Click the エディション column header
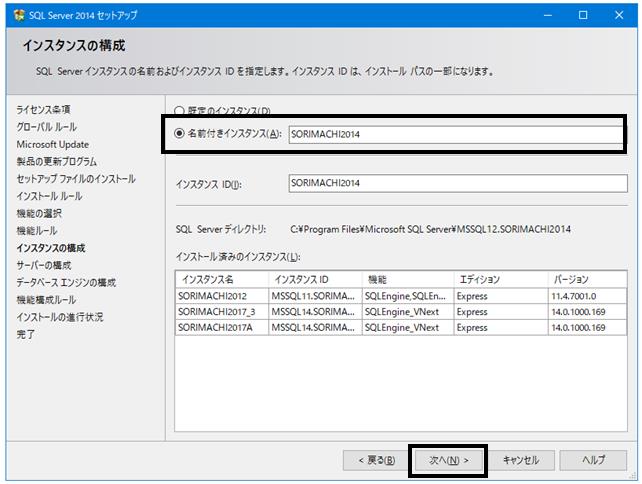 [501, 279]
